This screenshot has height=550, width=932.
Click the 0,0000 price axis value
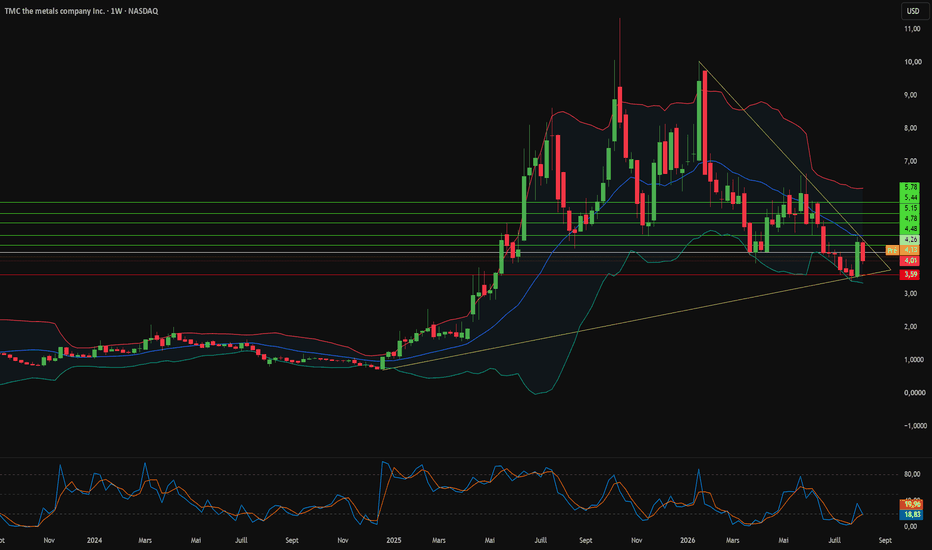[914, 393]
